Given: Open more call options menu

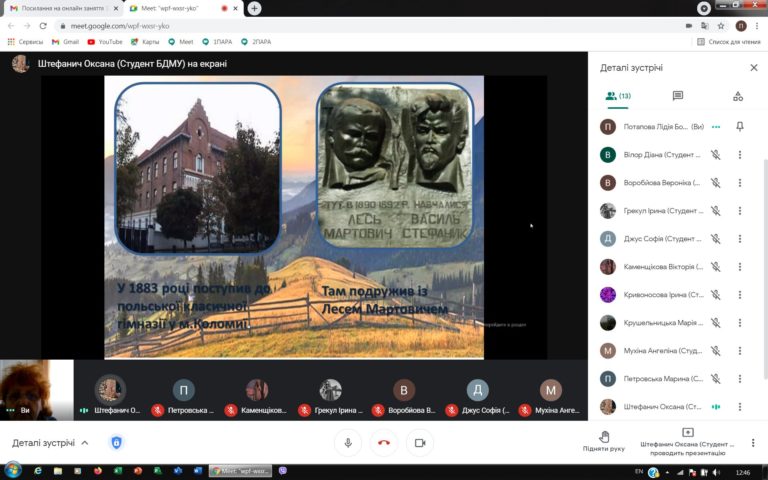Looking at the screenshot, I should point(753,443).
